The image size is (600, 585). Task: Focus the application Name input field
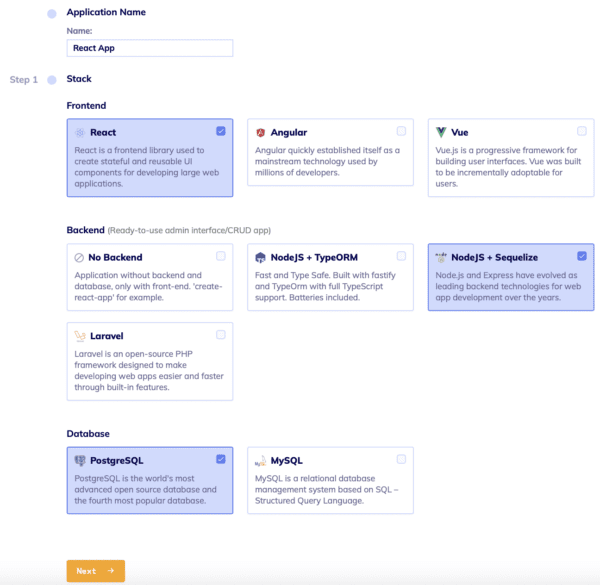coord(150,48)
